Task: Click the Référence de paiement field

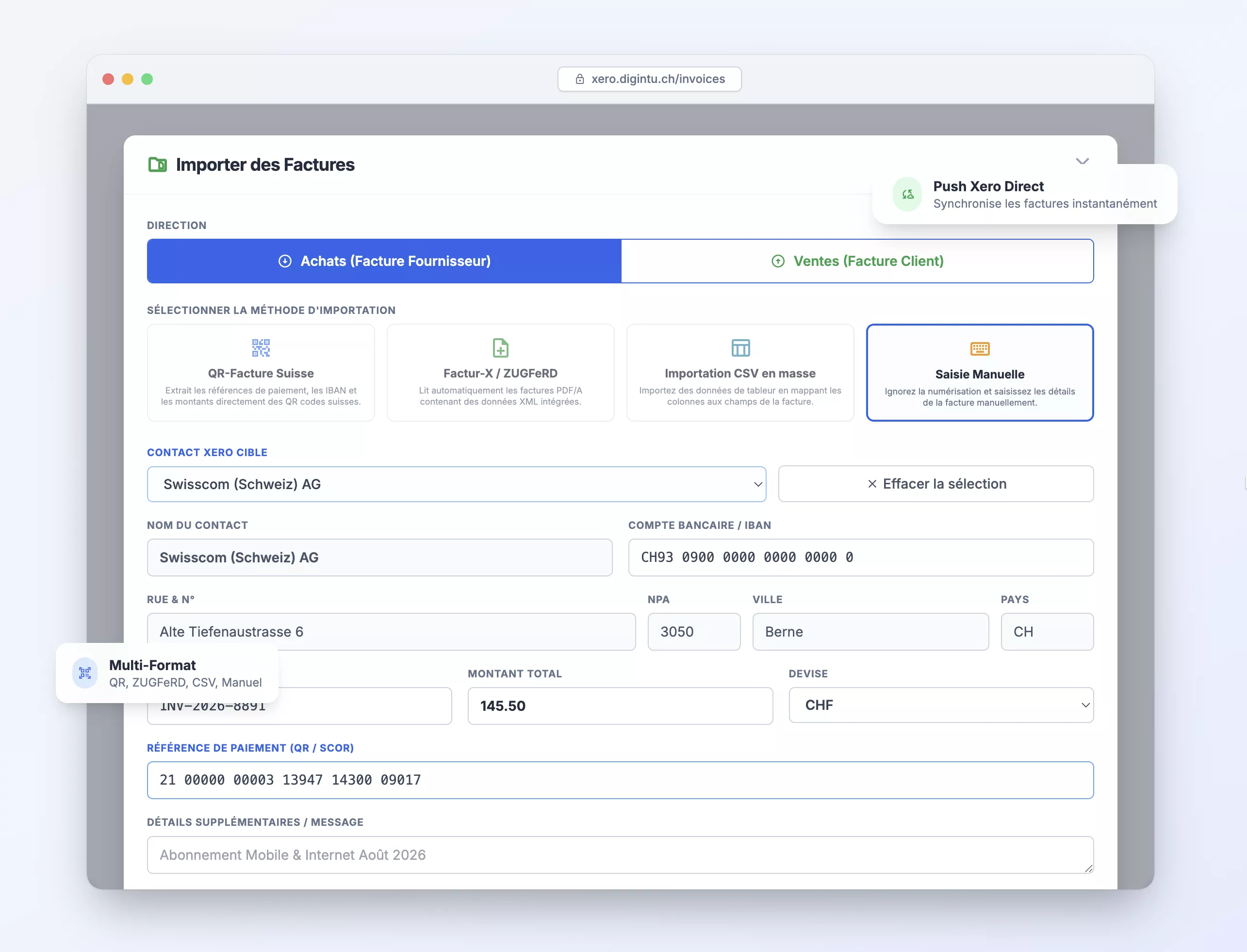Action: pos(620,780)
